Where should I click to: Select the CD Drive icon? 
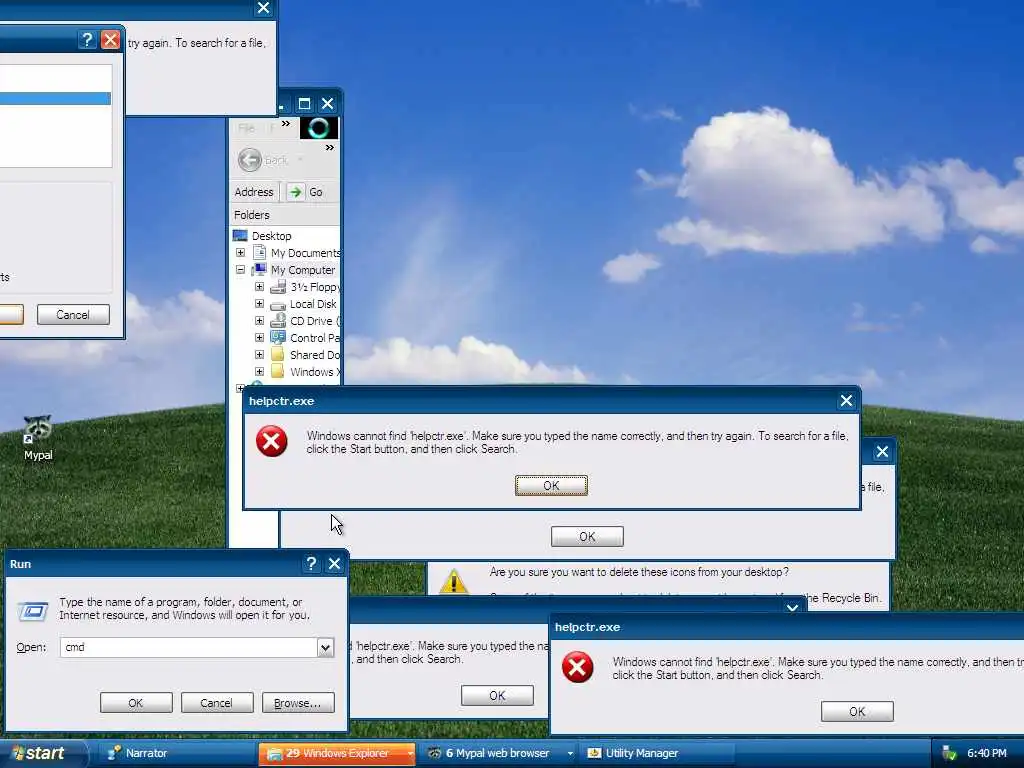(278, 321)
